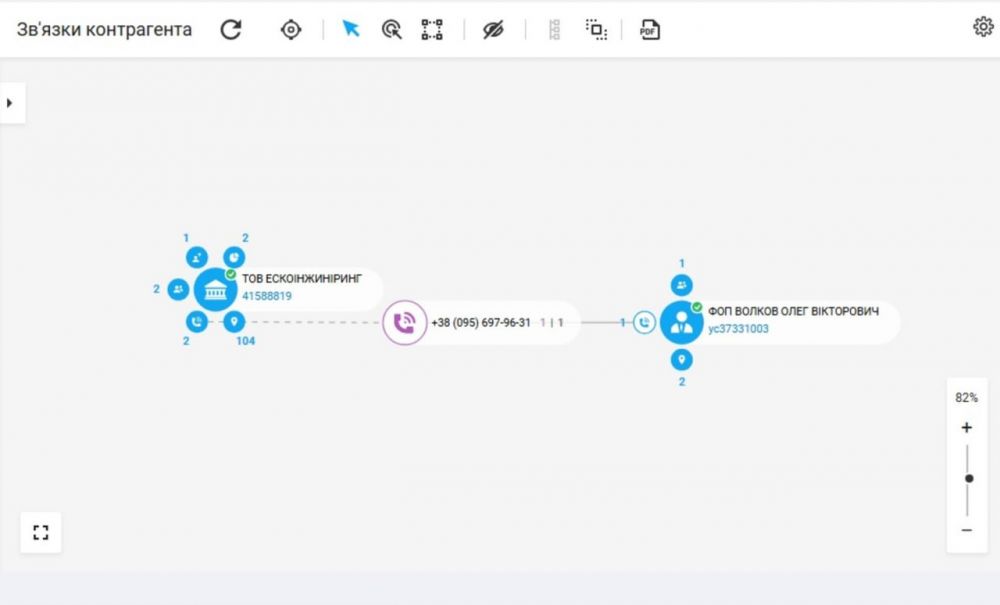The width and height of the screenshot is (1000, 605).
Task: Click the refresh graph icon
Action: (x=231, y=29)
